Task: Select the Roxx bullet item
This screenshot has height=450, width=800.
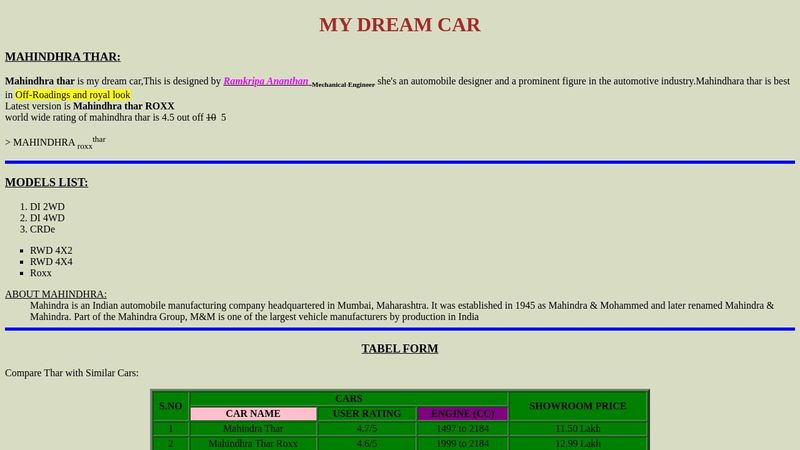Action: 41,273
